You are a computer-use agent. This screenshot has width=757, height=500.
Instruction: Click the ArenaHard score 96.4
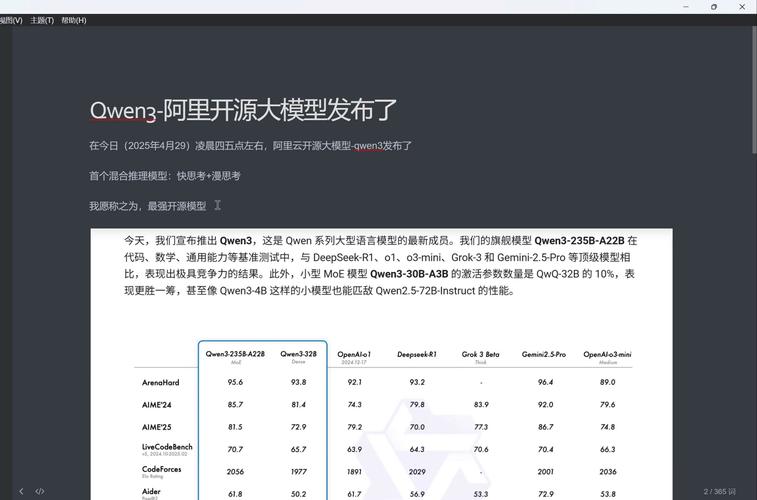click(545, 382)
